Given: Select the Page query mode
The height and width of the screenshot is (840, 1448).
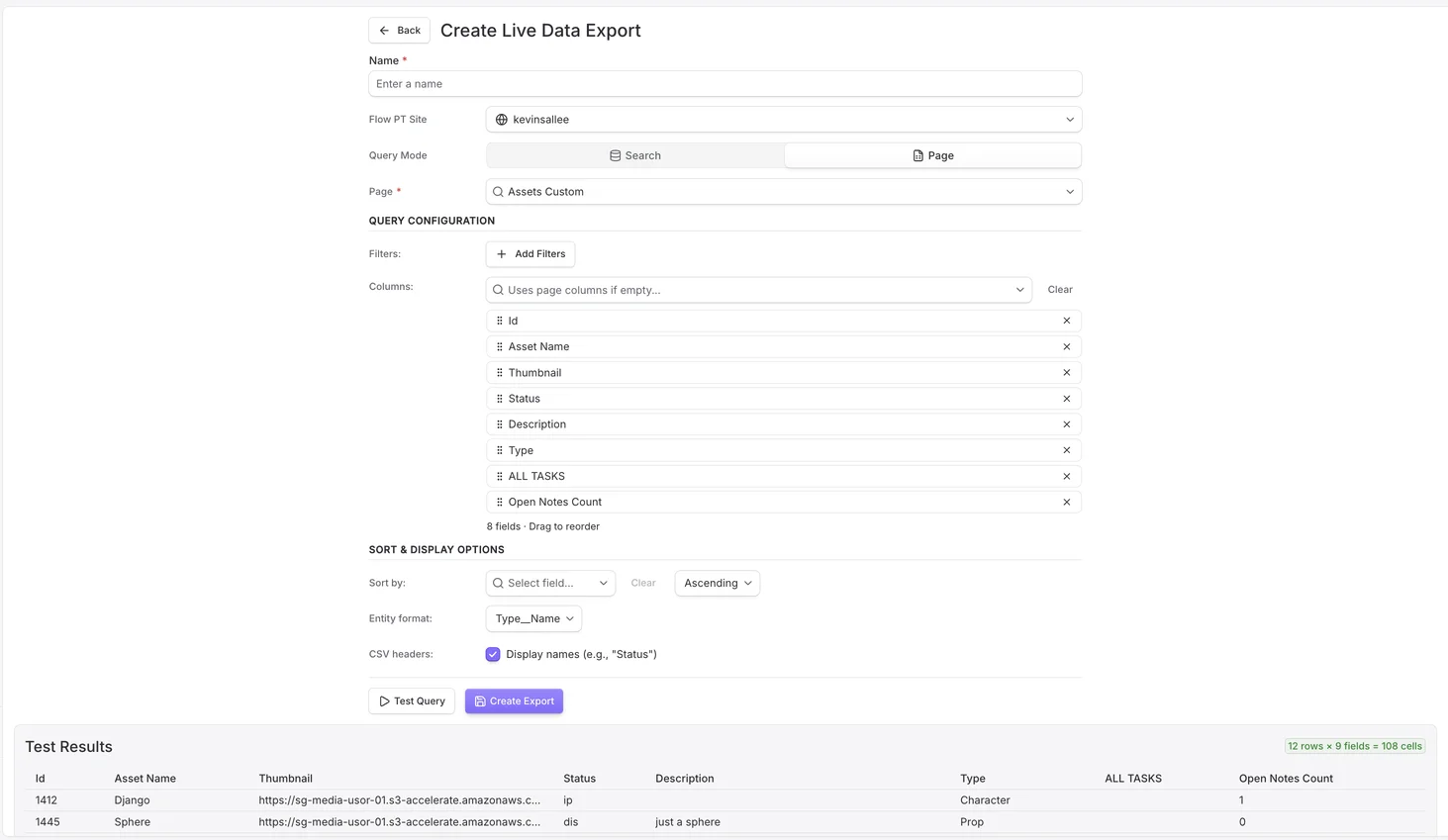Looking at the screenshot, I should (931, 155).
